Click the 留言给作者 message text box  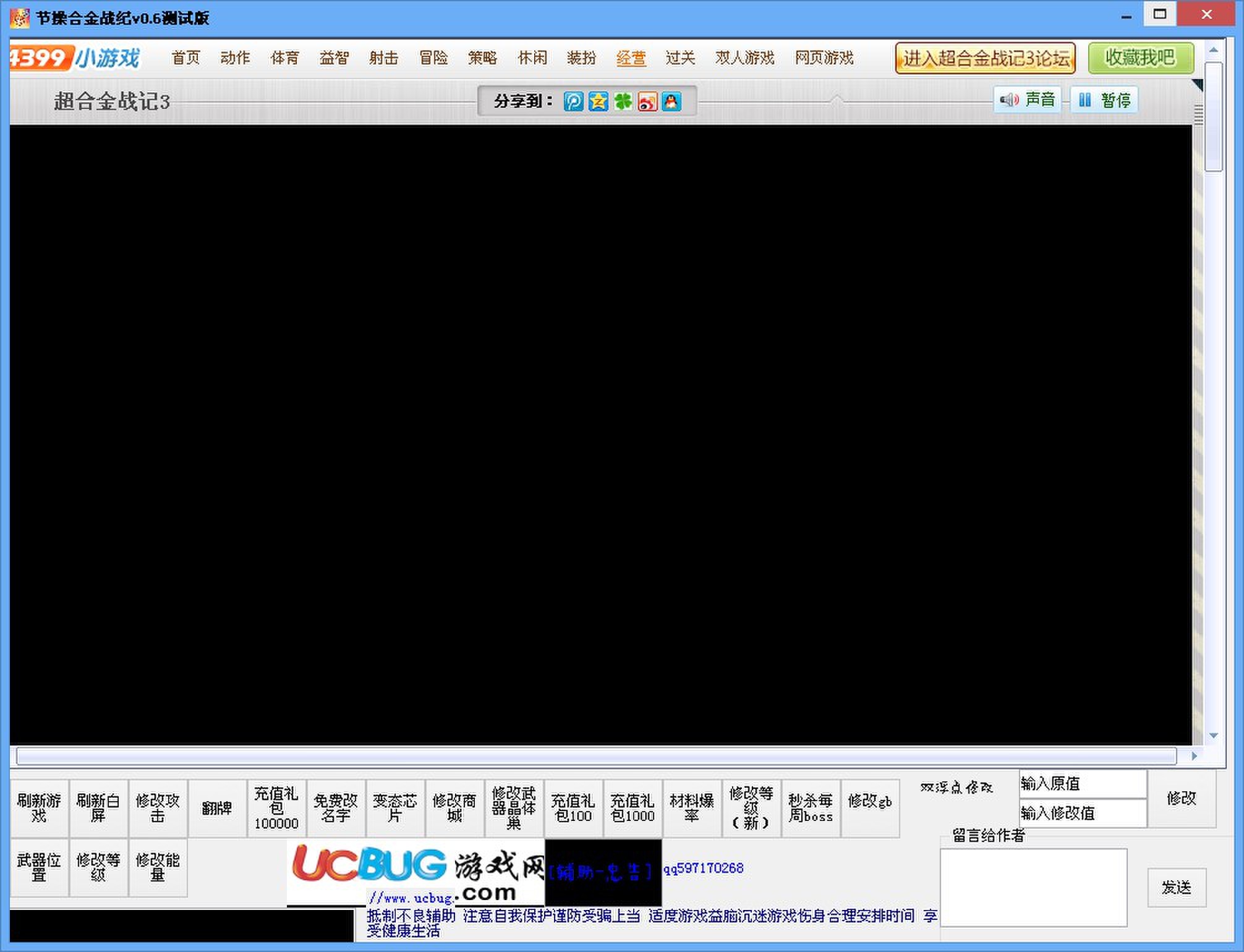click(x=1033, y=887)
